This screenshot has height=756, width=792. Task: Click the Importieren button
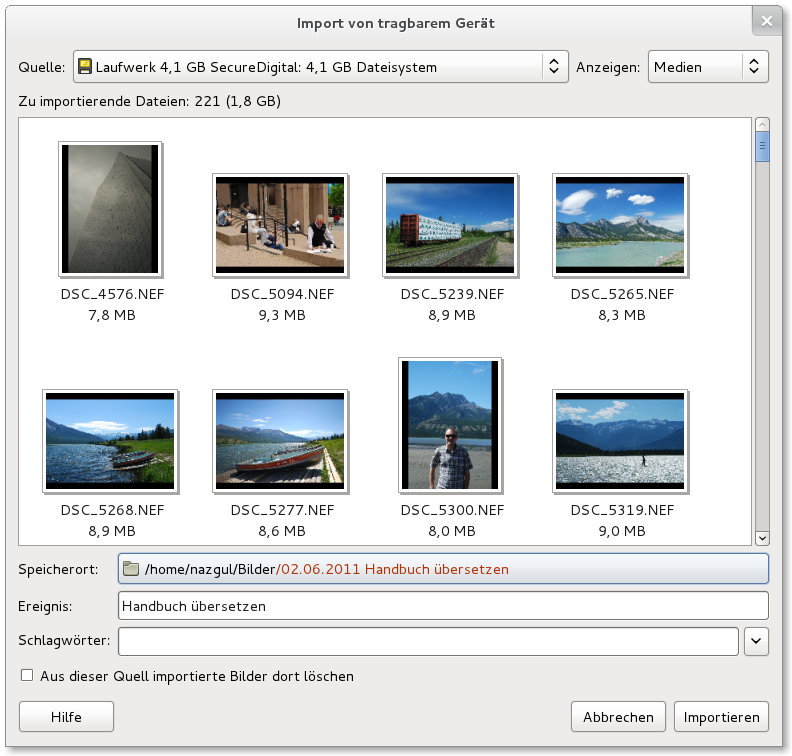coord(722,717)
